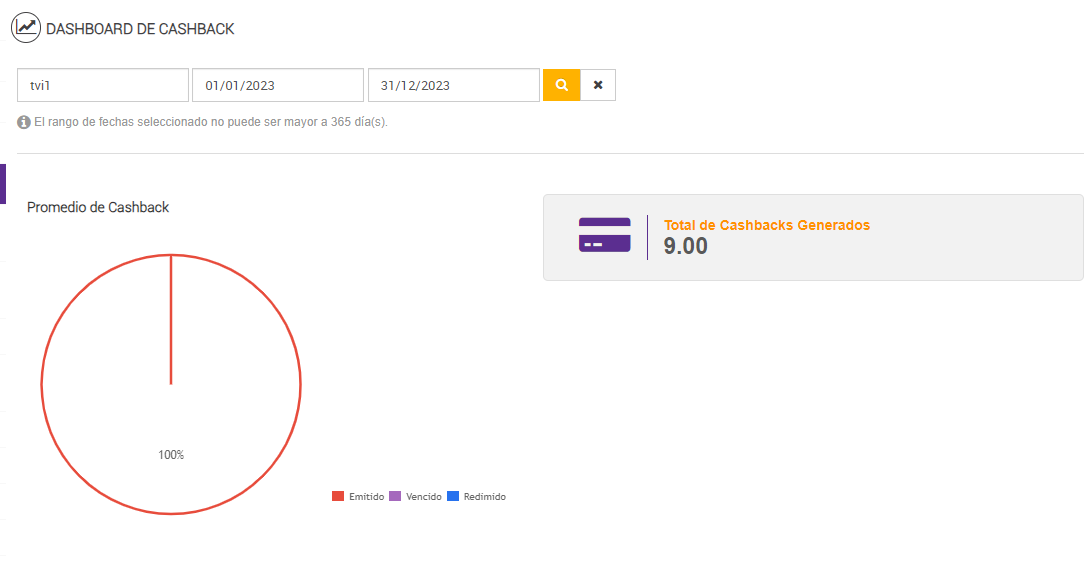Open the start date field 01/01/2023
This screenshot has width=1091, height=587.
(x=278, y=85)
